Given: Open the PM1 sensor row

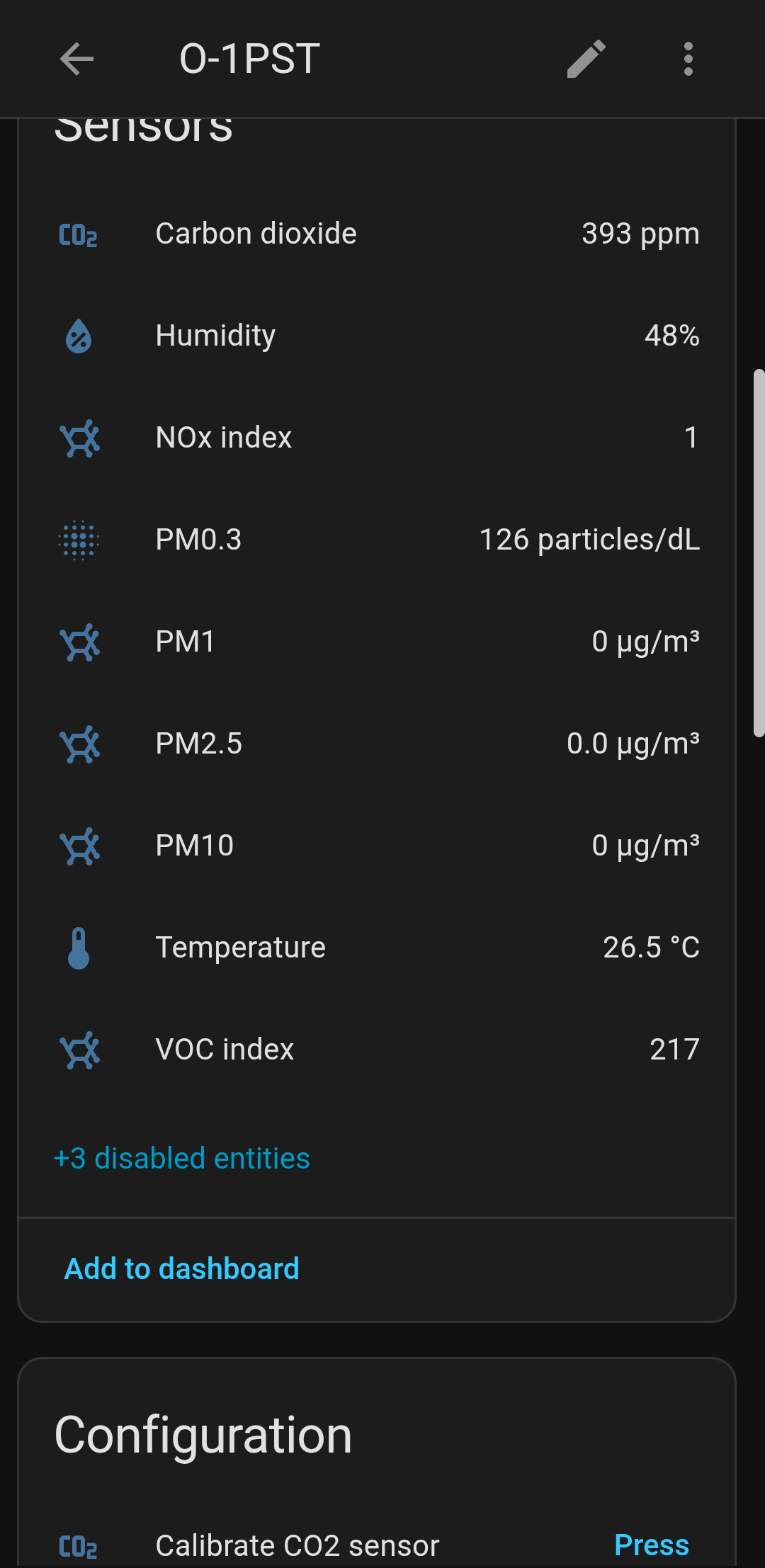Looking at the screenshot, I should [x=377, y=642].
